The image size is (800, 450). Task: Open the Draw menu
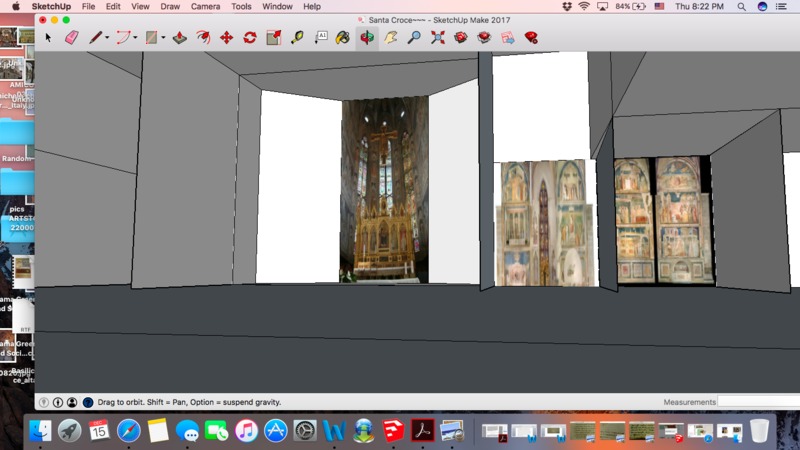tap(170, 6)
